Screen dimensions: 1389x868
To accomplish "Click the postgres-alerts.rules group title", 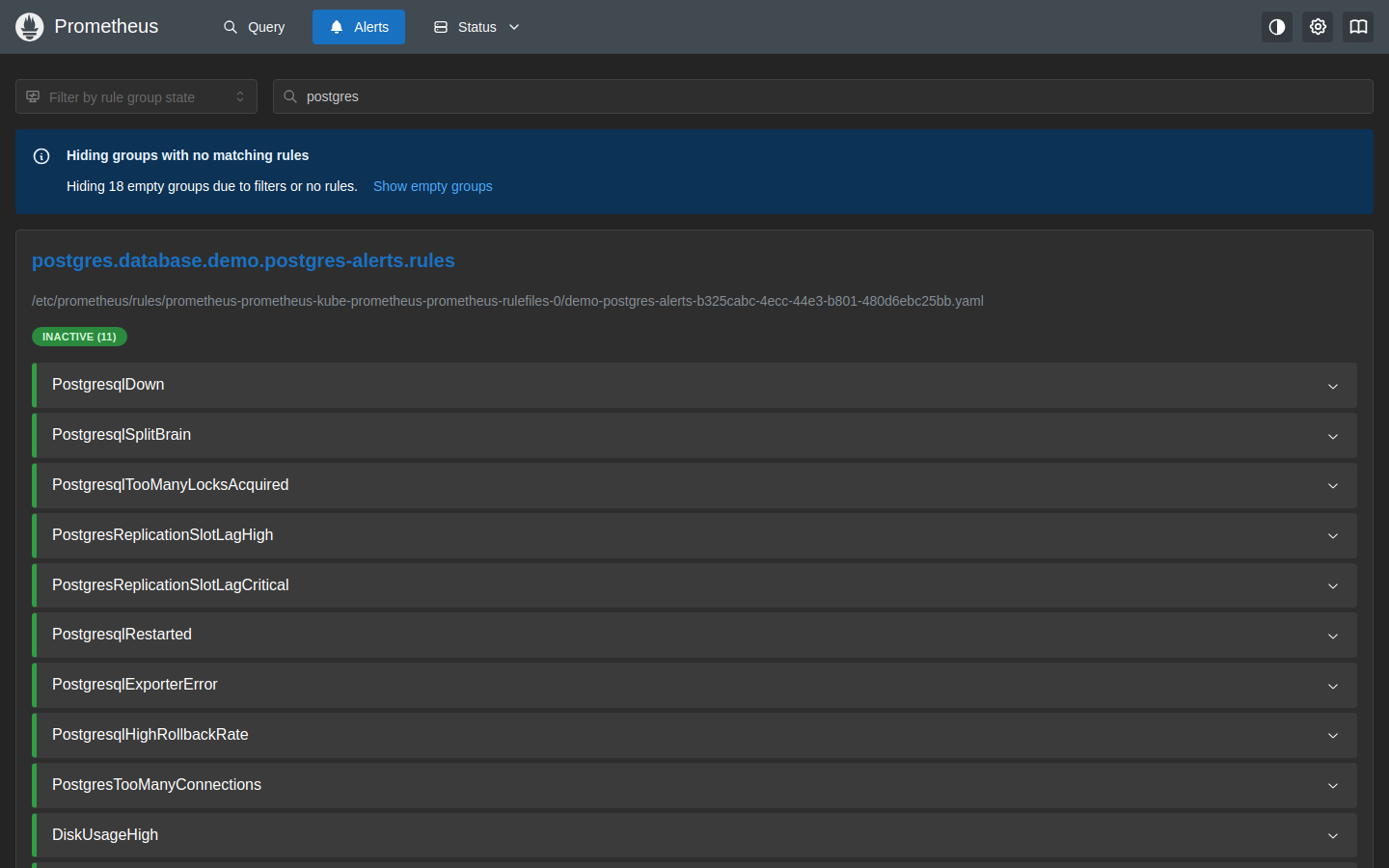I will 243,260.
